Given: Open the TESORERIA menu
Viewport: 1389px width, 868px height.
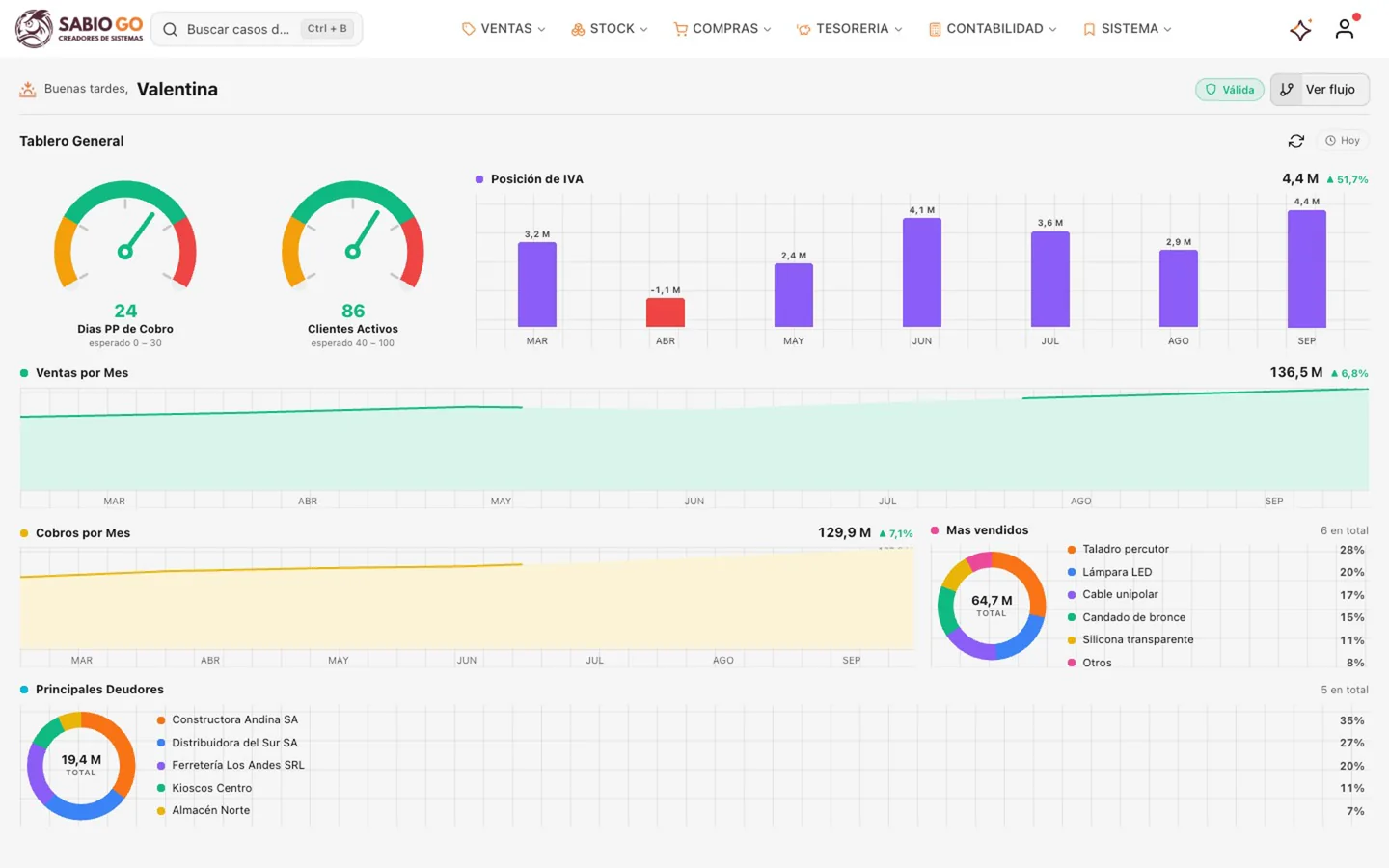Looking at the screenshot, I should pyautogui.click(x=850, y=29).
